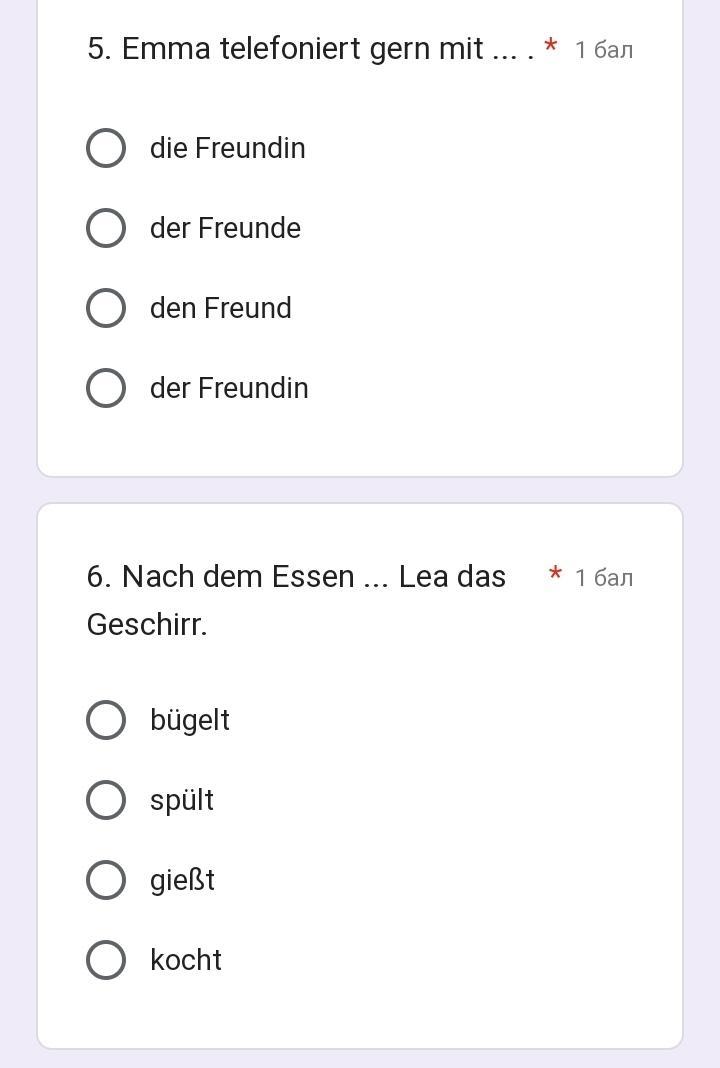The image size is (720, 1068).
Task: Tick the radio circle for 'gießt'
Action: pyautogui.click(x=106, y=880)
